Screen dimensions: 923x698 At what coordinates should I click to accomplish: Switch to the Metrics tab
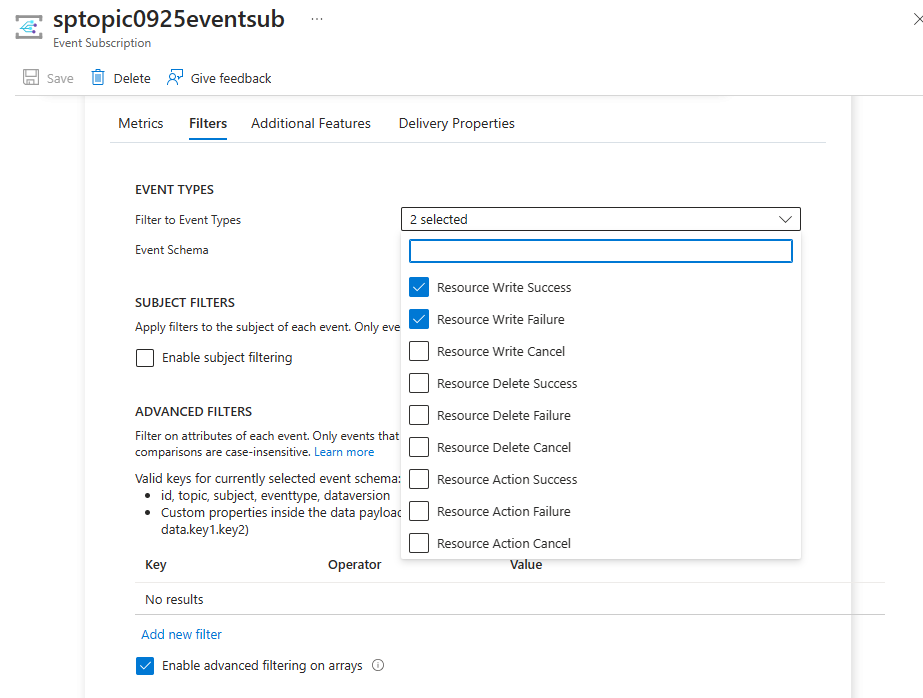141,124
